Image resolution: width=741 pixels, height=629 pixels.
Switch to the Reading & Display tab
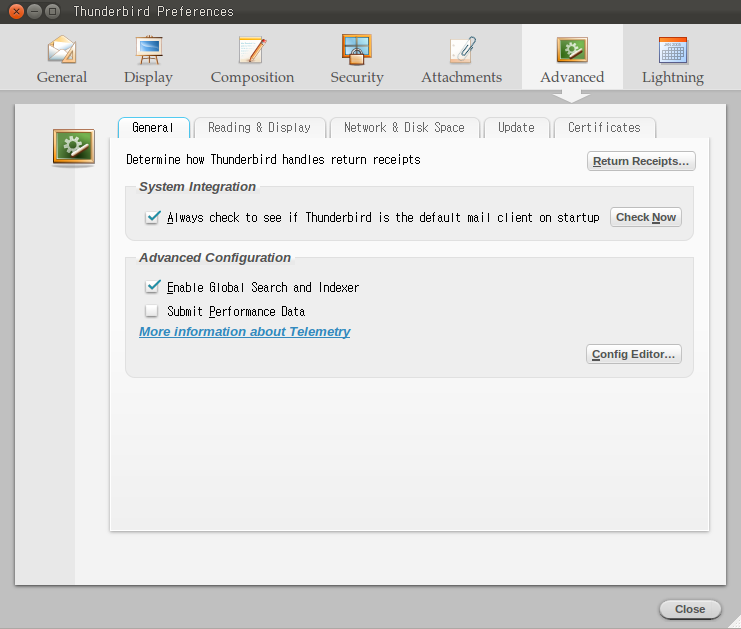pos(259,128)
